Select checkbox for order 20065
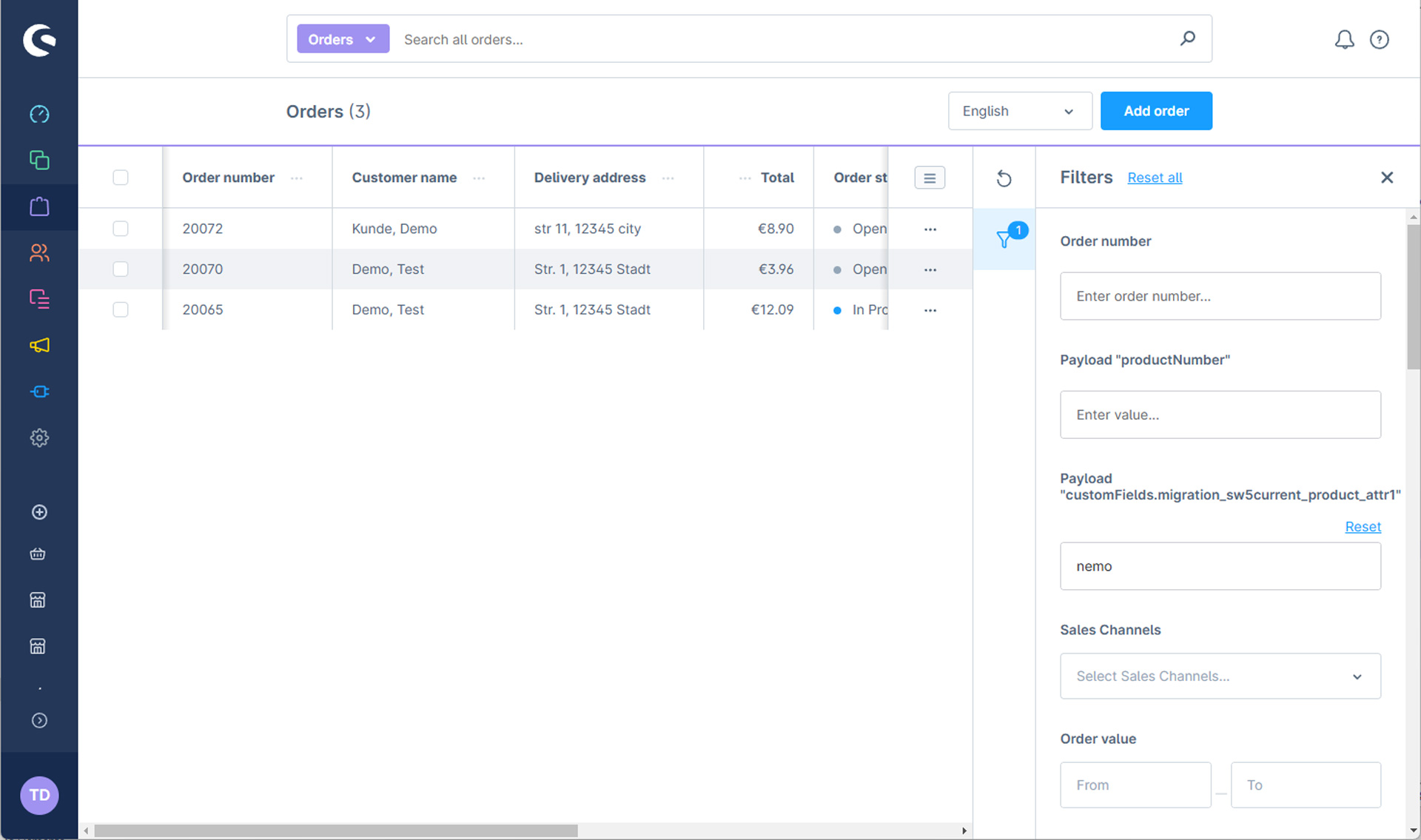 [121, 309]
